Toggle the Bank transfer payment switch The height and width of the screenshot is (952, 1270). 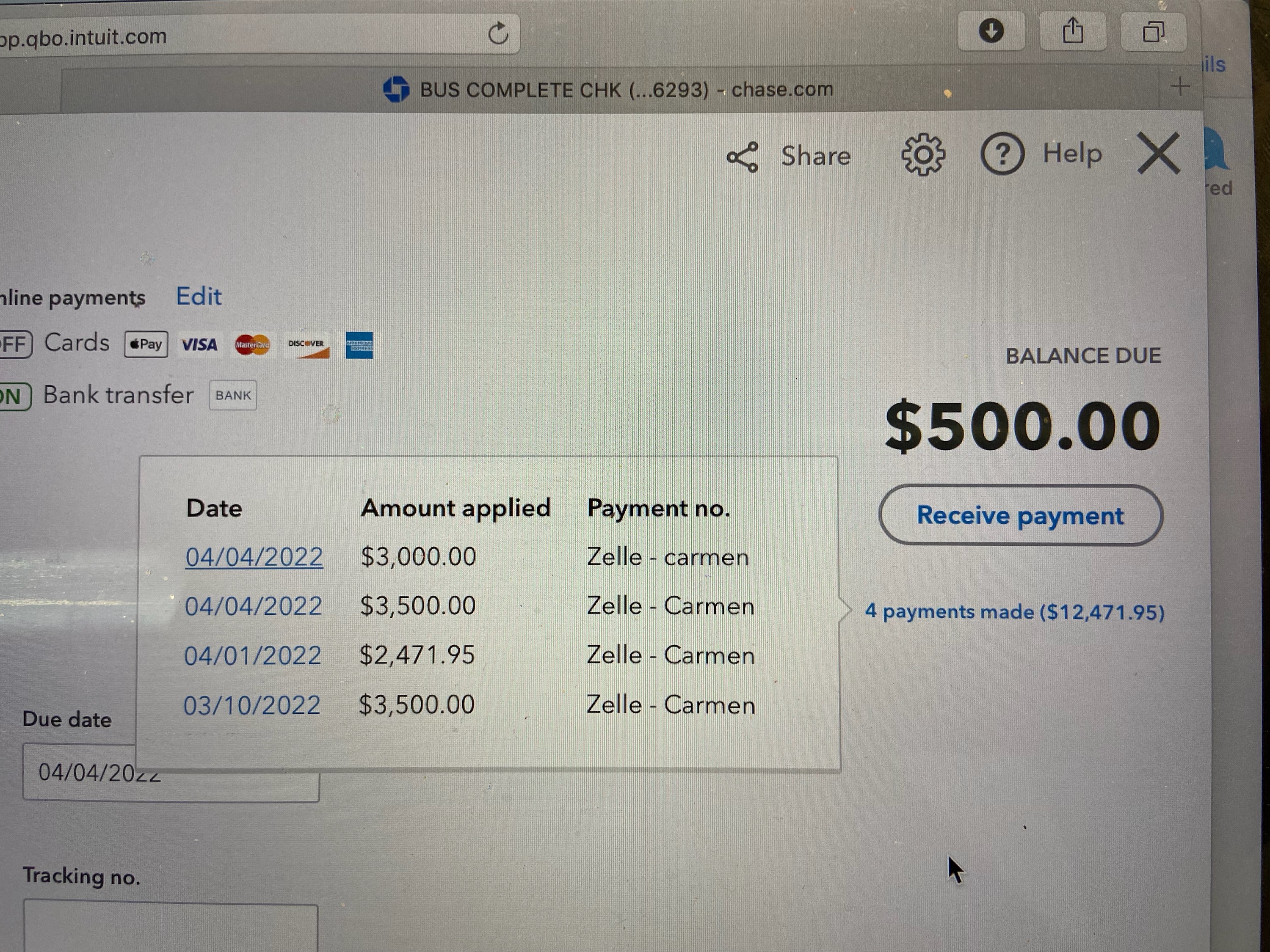pos(14,396)
